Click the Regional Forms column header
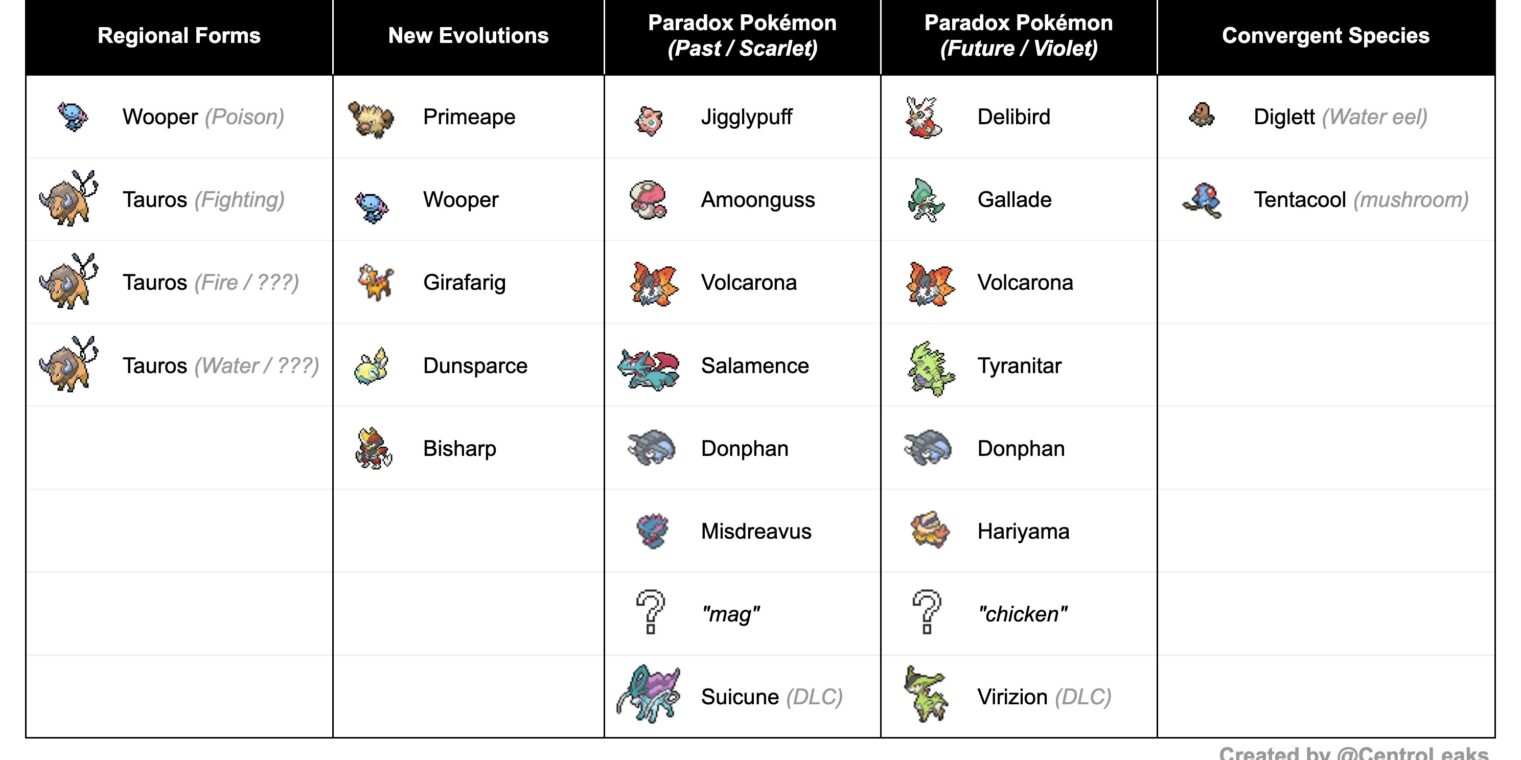Viewport: 1521px width, 760px height. pyautogui.click(x=179, y=36)
